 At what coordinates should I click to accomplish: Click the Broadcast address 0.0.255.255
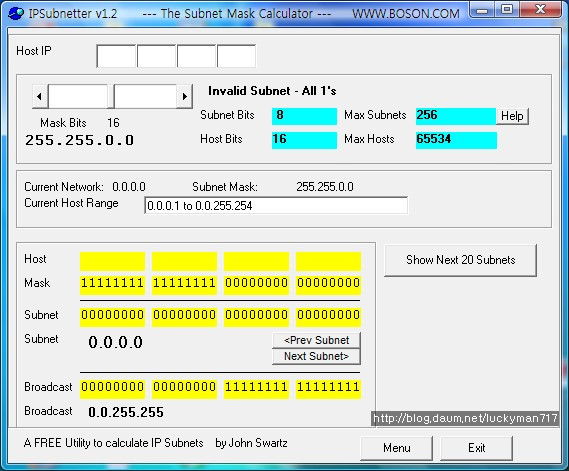coord(126,412)
